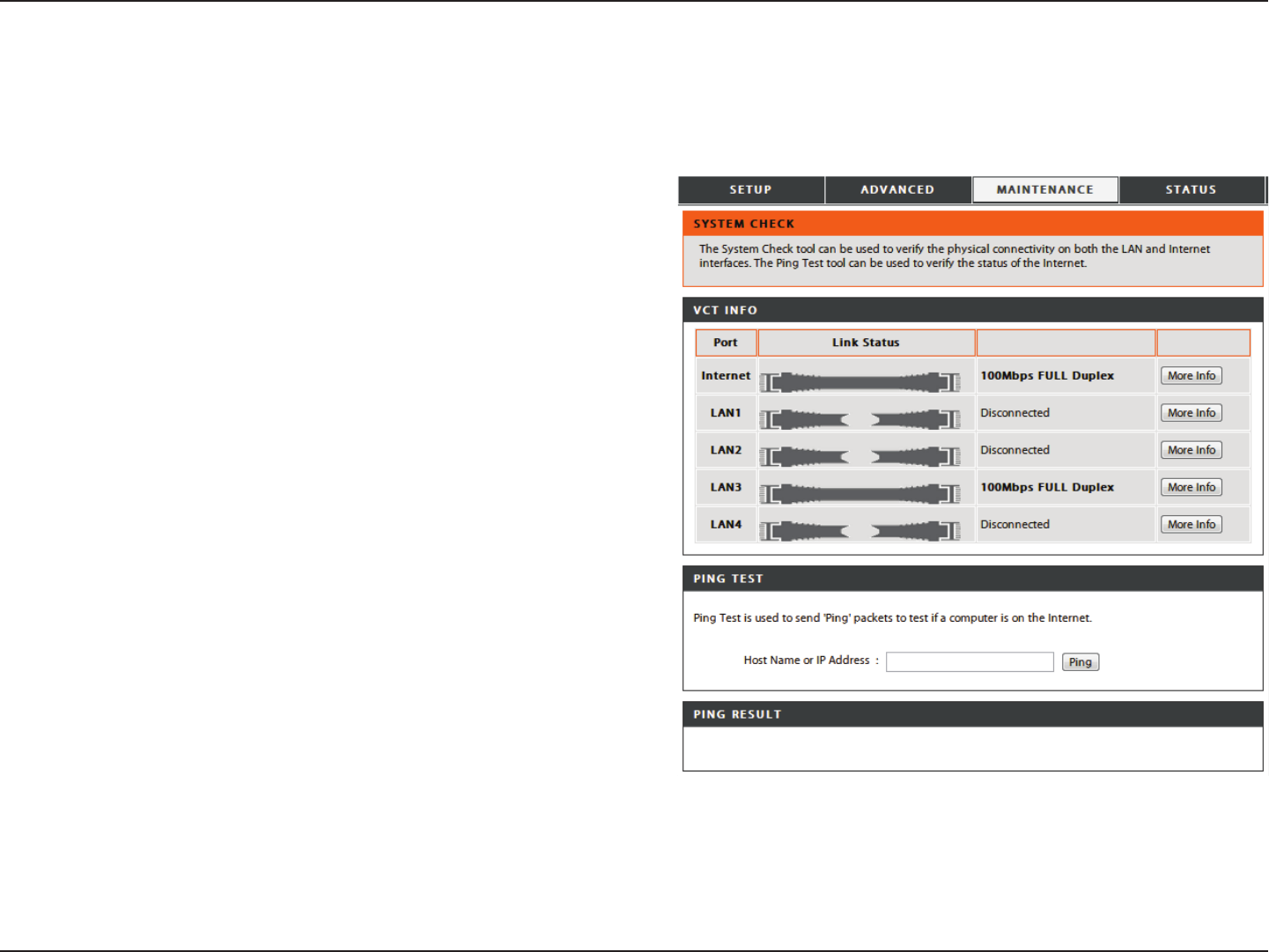Screen dimensions: 1269x952
Task: Click Internet row 100Mbps FULL Duplex text
Action: tap(1047, 375)
